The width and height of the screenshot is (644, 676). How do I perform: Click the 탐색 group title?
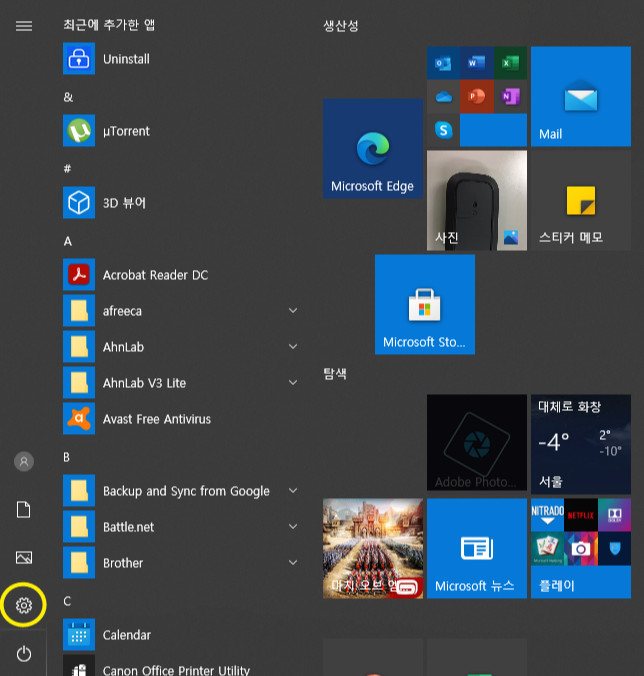tap(335, 373)
